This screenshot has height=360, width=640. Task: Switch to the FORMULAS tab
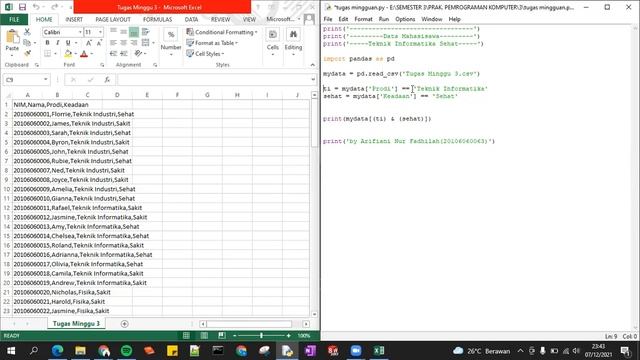[157, 19]
